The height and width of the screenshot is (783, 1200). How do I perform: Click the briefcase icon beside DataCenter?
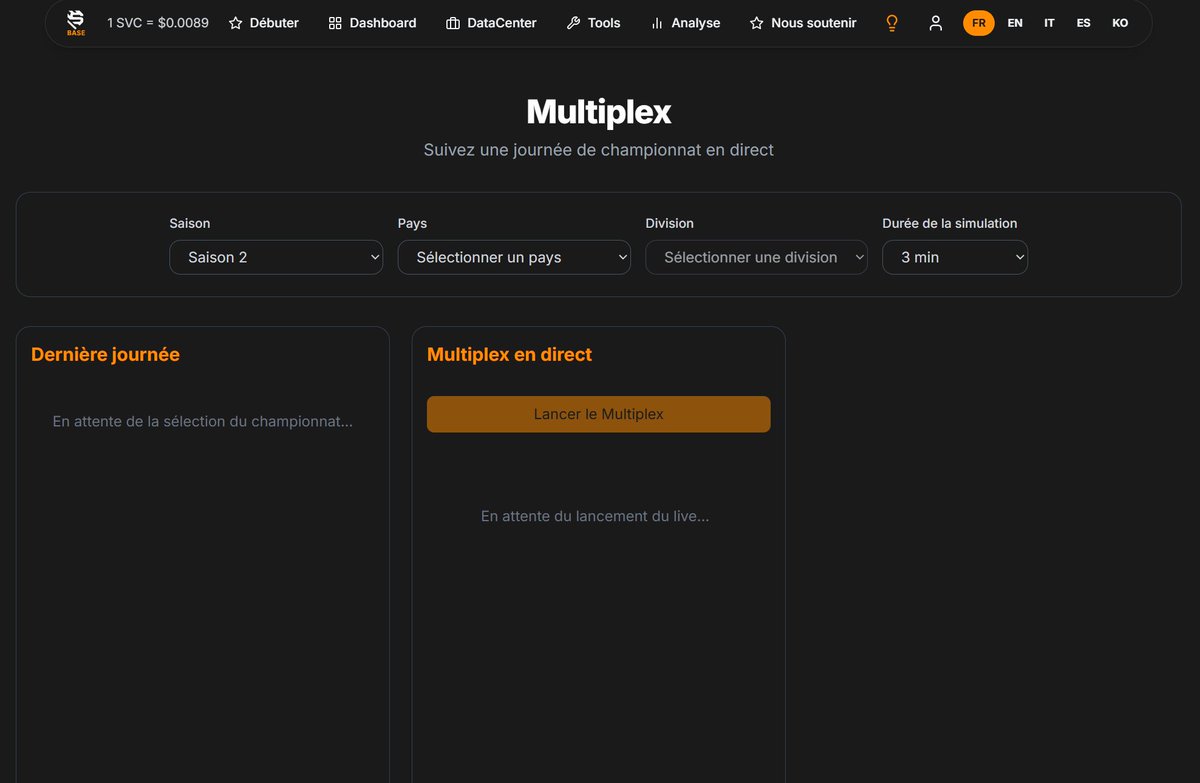(453, 23)
